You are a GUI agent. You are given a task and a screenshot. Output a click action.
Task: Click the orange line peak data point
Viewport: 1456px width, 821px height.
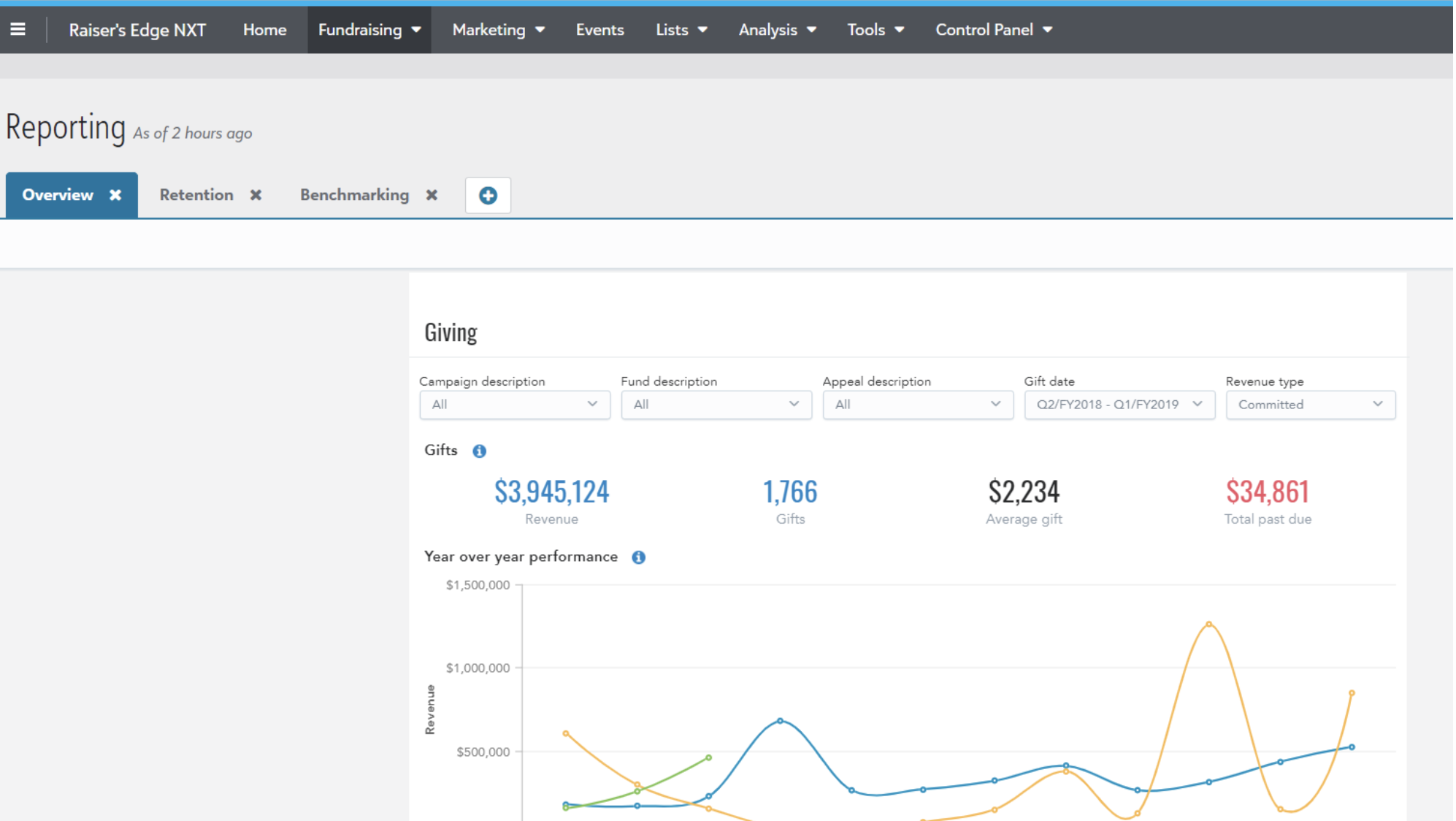coord(1209,624)
